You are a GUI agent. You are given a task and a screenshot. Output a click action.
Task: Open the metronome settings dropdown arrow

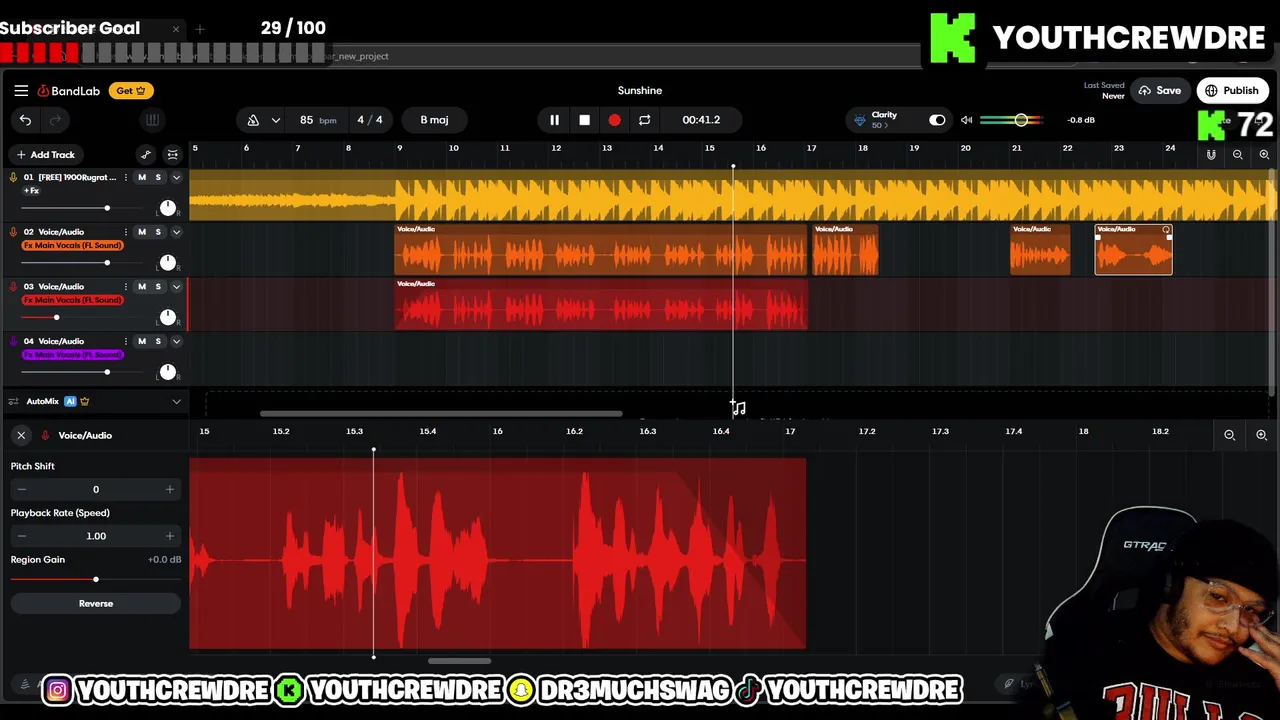[x=275, y=120]
